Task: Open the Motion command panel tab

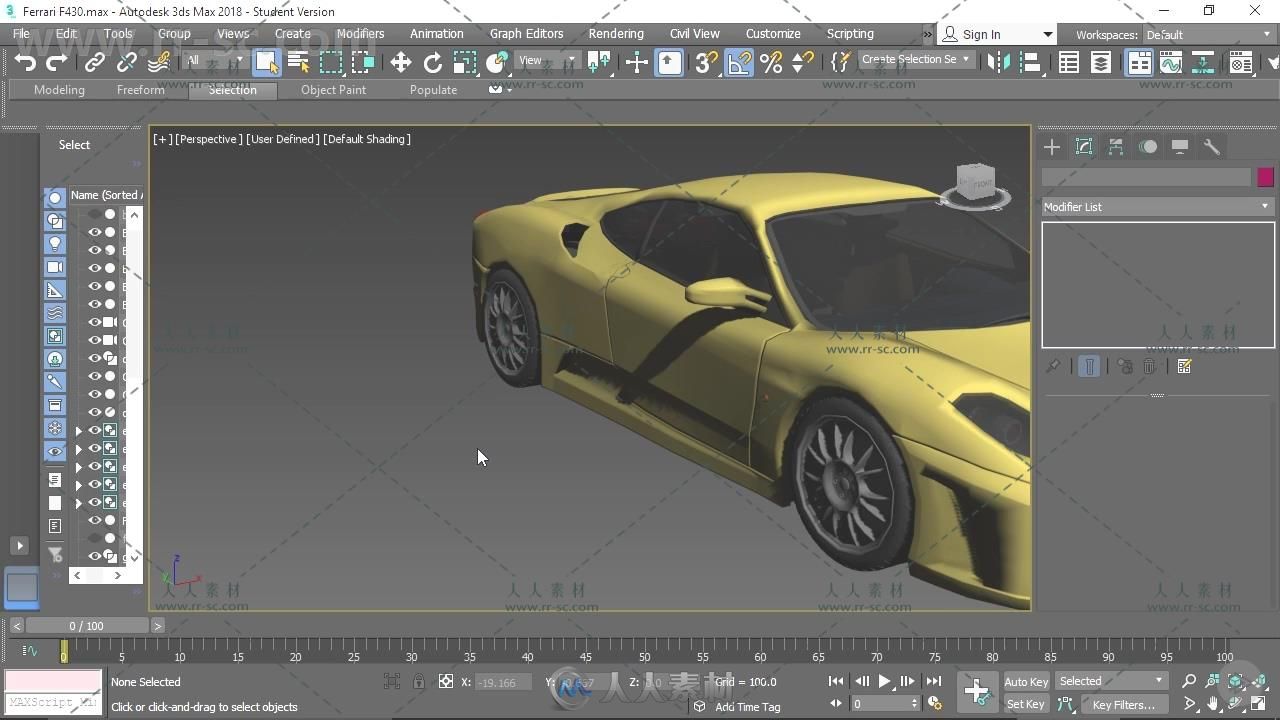Action: pos(1148,147)
